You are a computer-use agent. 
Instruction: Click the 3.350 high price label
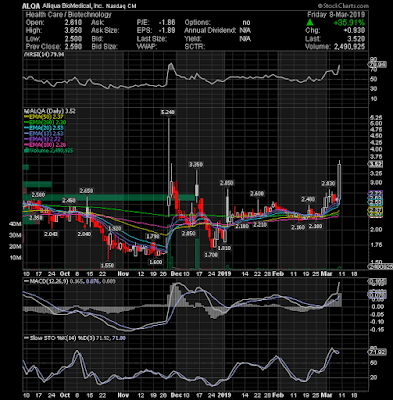click(196, 164)
